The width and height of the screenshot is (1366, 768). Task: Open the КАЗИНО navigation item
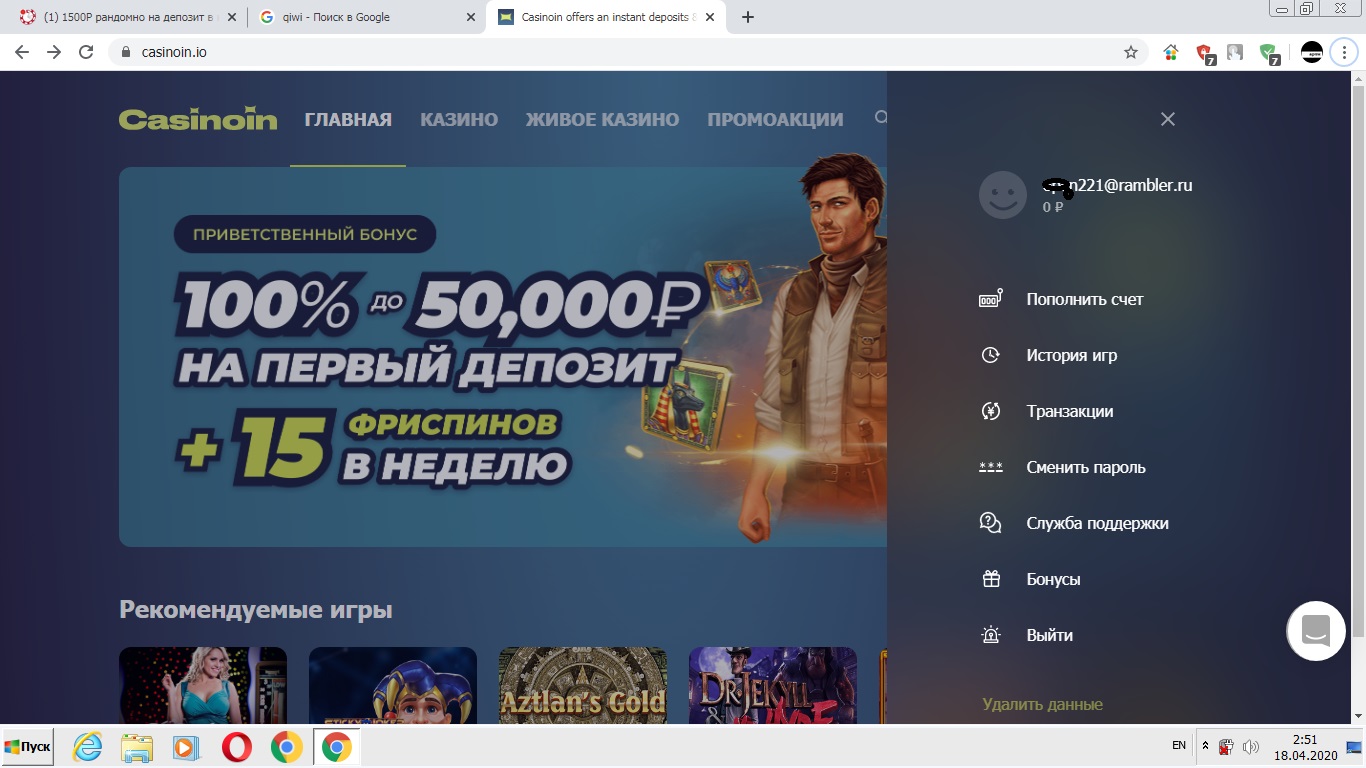coord(459,119)
